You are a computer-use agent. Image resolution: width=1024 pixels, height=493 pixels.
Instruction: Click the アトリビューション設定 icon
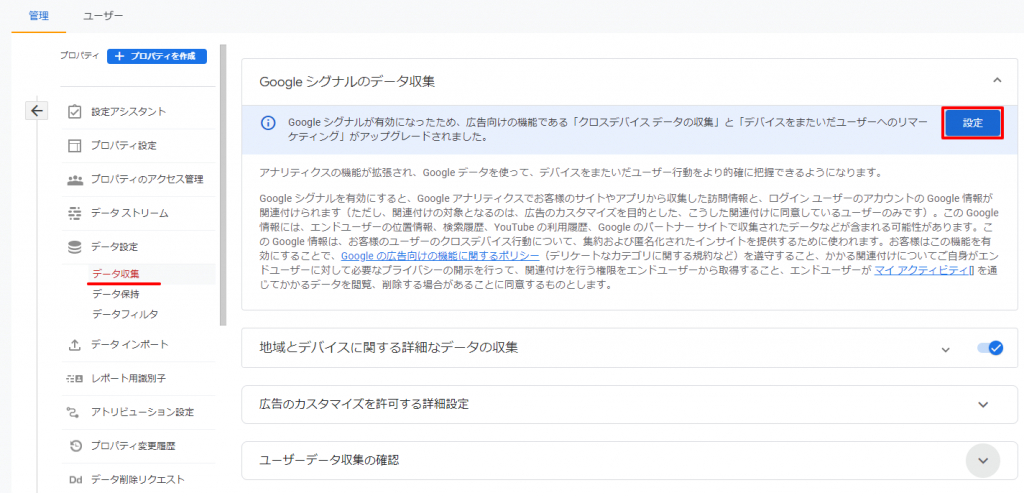point(75,413)
